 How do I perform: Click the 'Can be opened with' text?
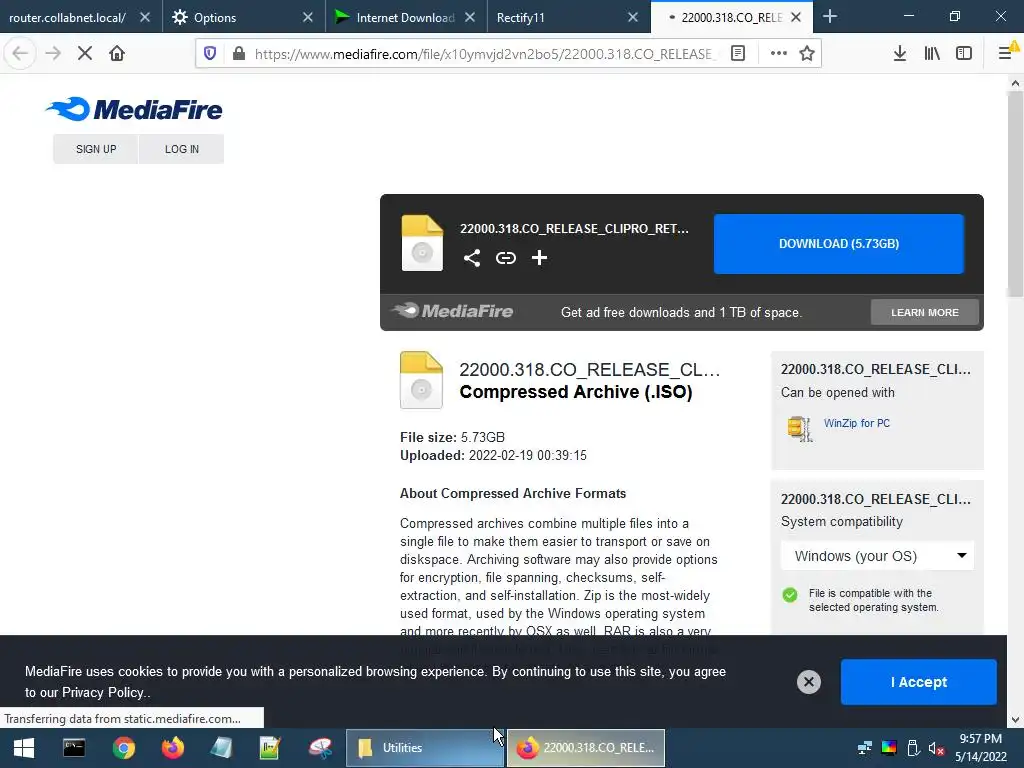838,392
